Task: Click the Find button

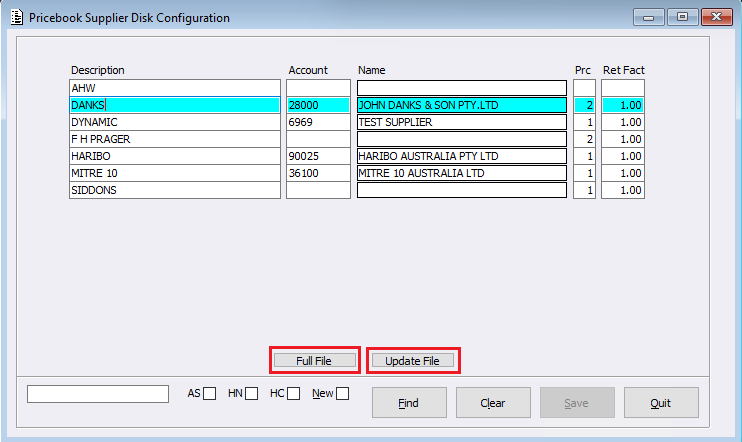Action: [x=409, y=403]
